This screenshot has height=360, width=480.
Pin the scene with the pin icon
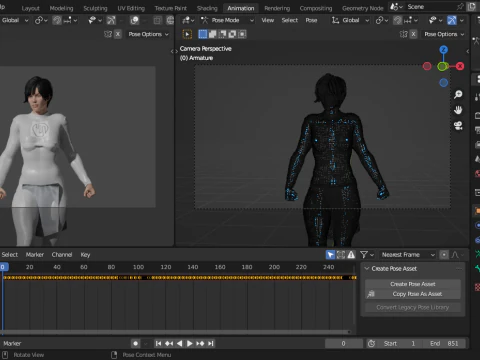tap(460, 7)
